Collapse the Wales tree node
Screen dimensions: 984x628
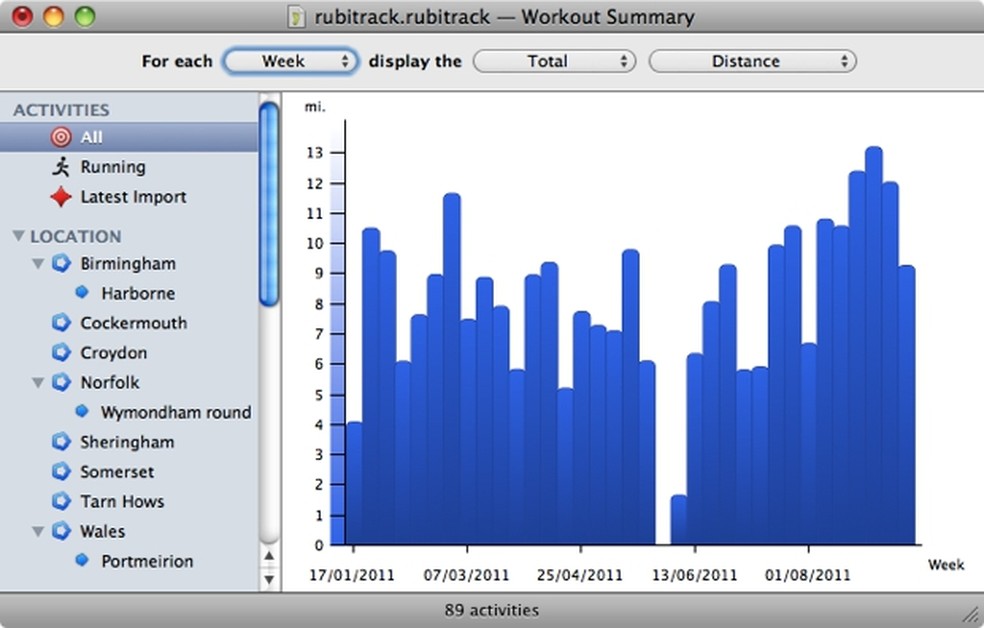38,531
